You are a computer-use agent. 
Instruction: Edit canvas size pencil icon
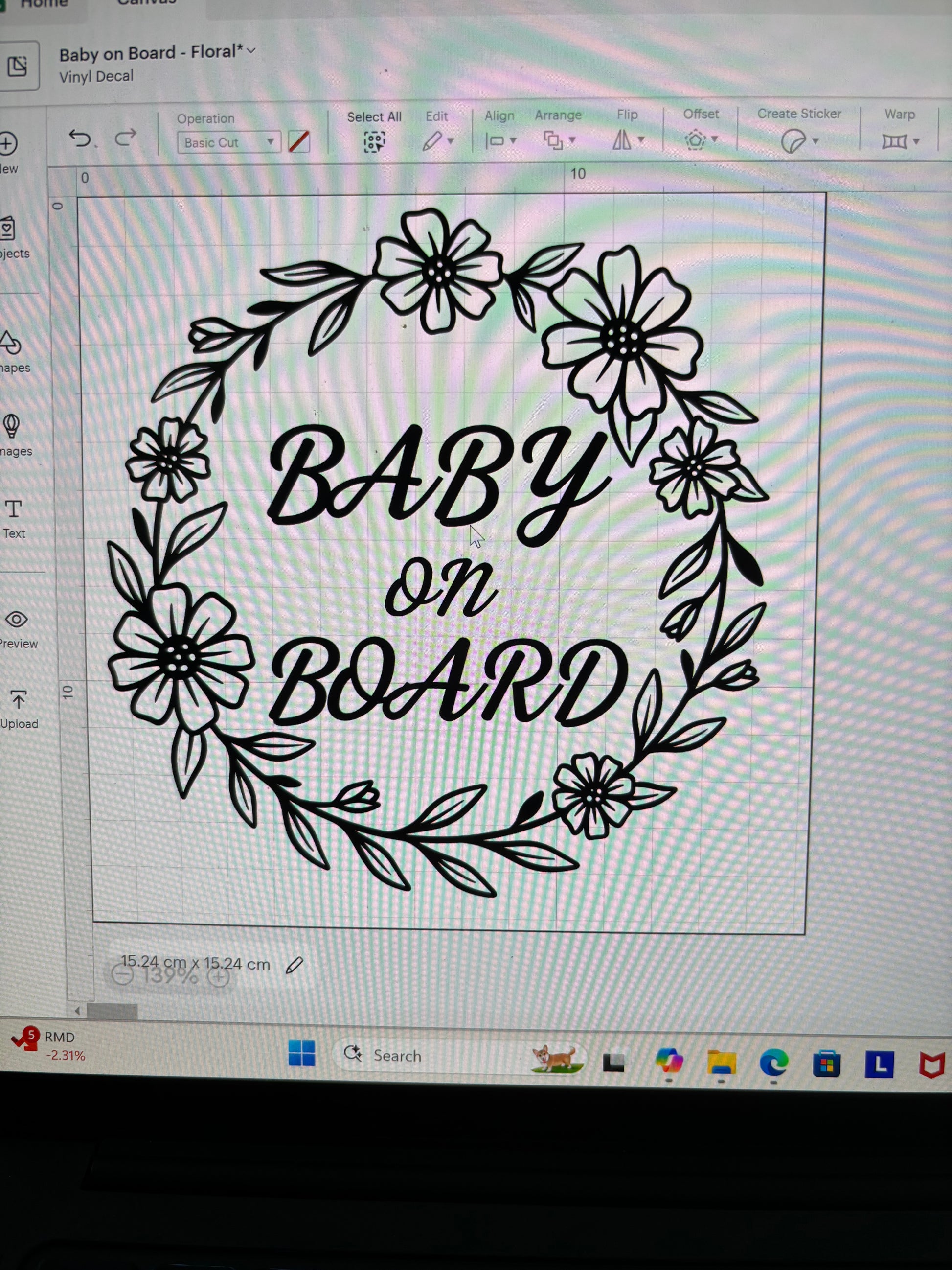coord(295,965)
